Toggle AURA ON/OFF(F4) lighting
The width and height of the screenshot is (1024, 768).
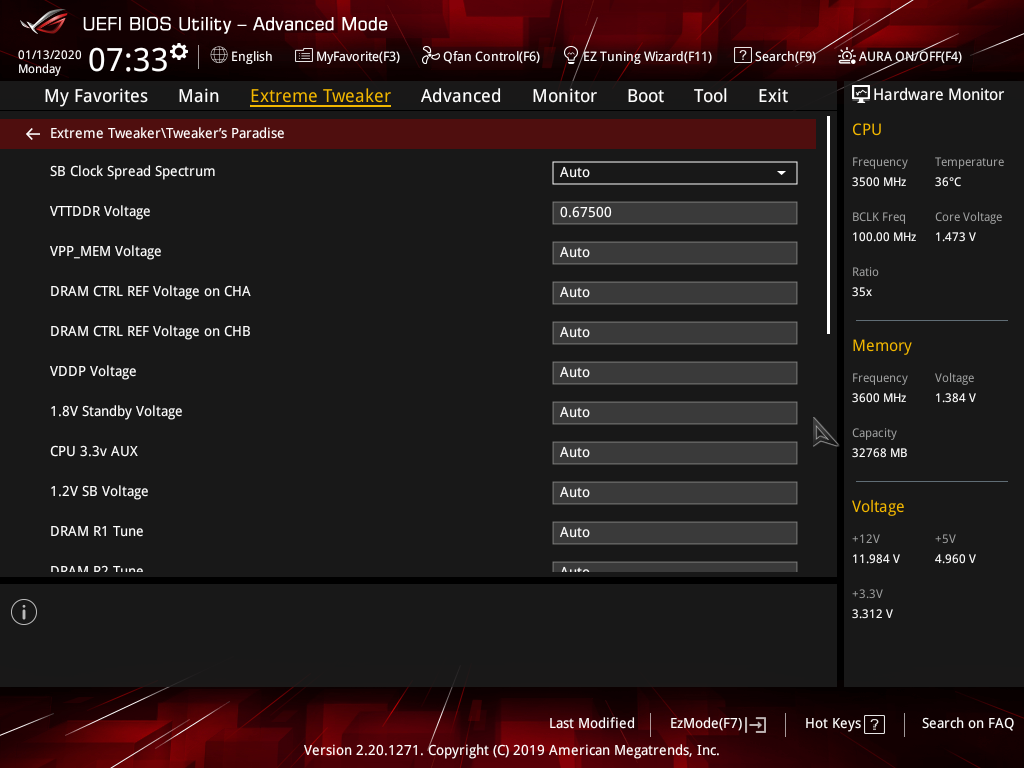900,56
